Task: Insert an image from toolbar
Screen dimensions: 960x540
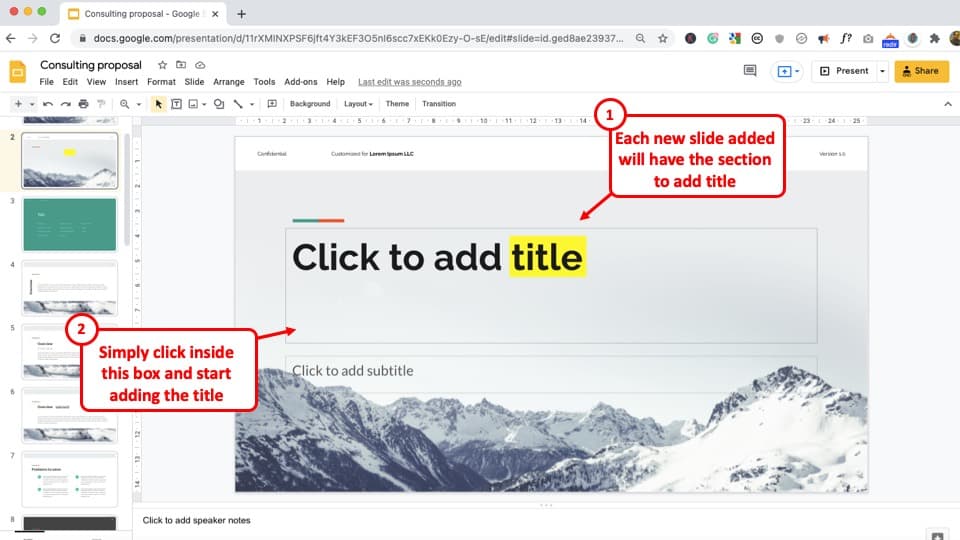Action: [x=193, y=104]
